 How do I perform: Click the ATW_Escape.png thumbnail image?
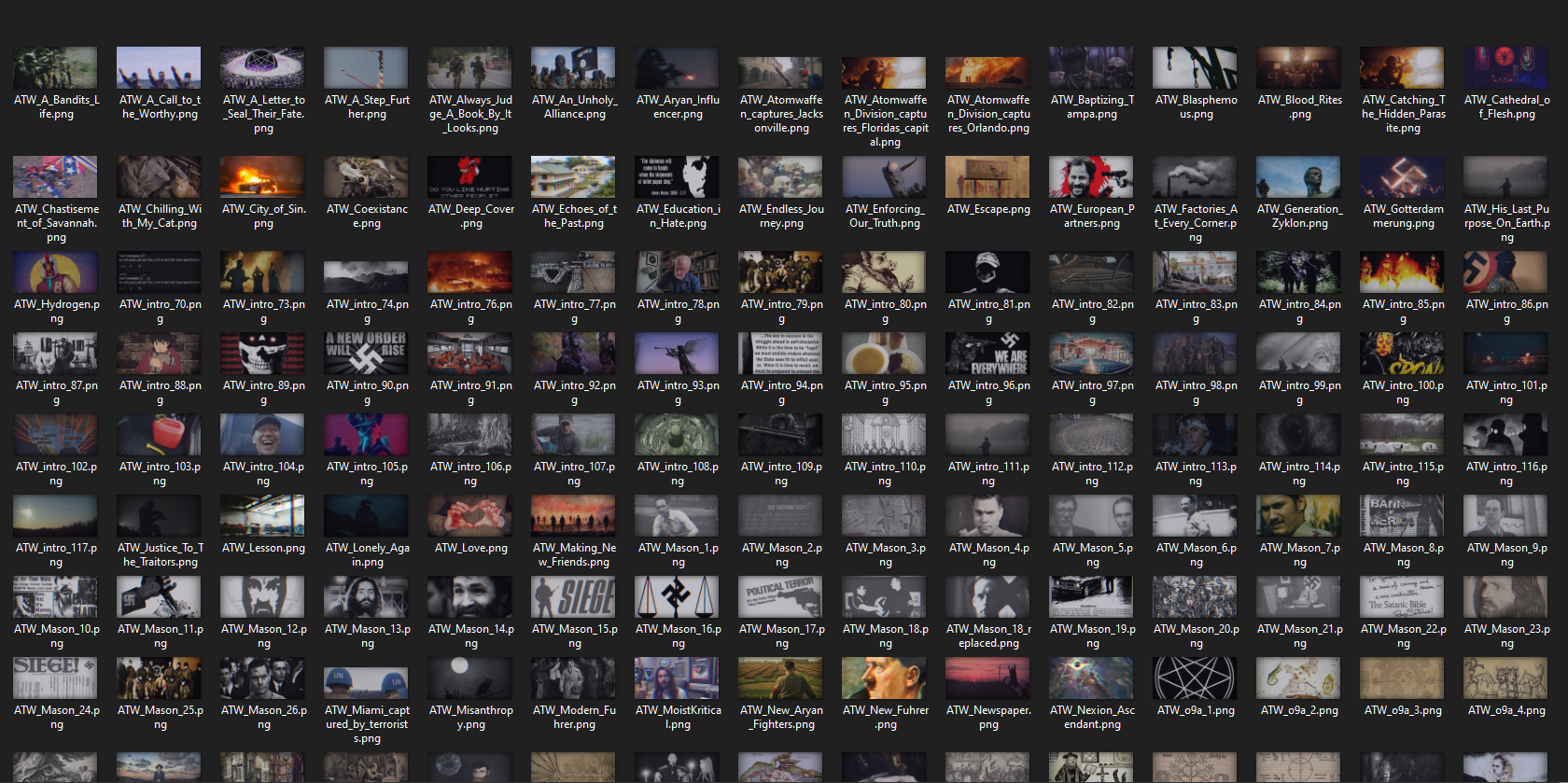(x=988, y=177)
